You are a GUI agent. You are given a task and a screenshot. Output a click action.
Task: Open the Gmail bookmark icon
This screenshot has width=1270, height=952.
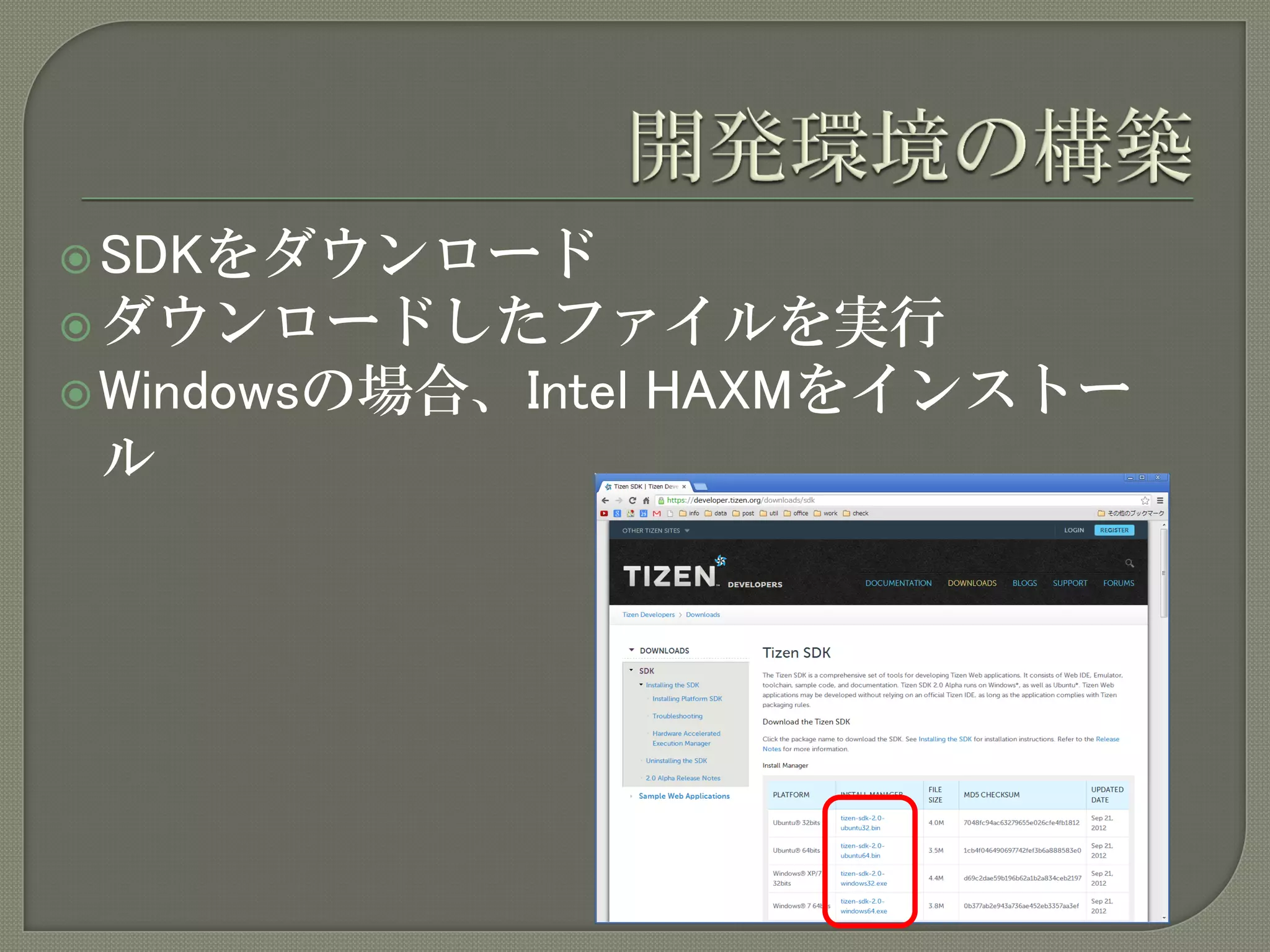[657, 513]
